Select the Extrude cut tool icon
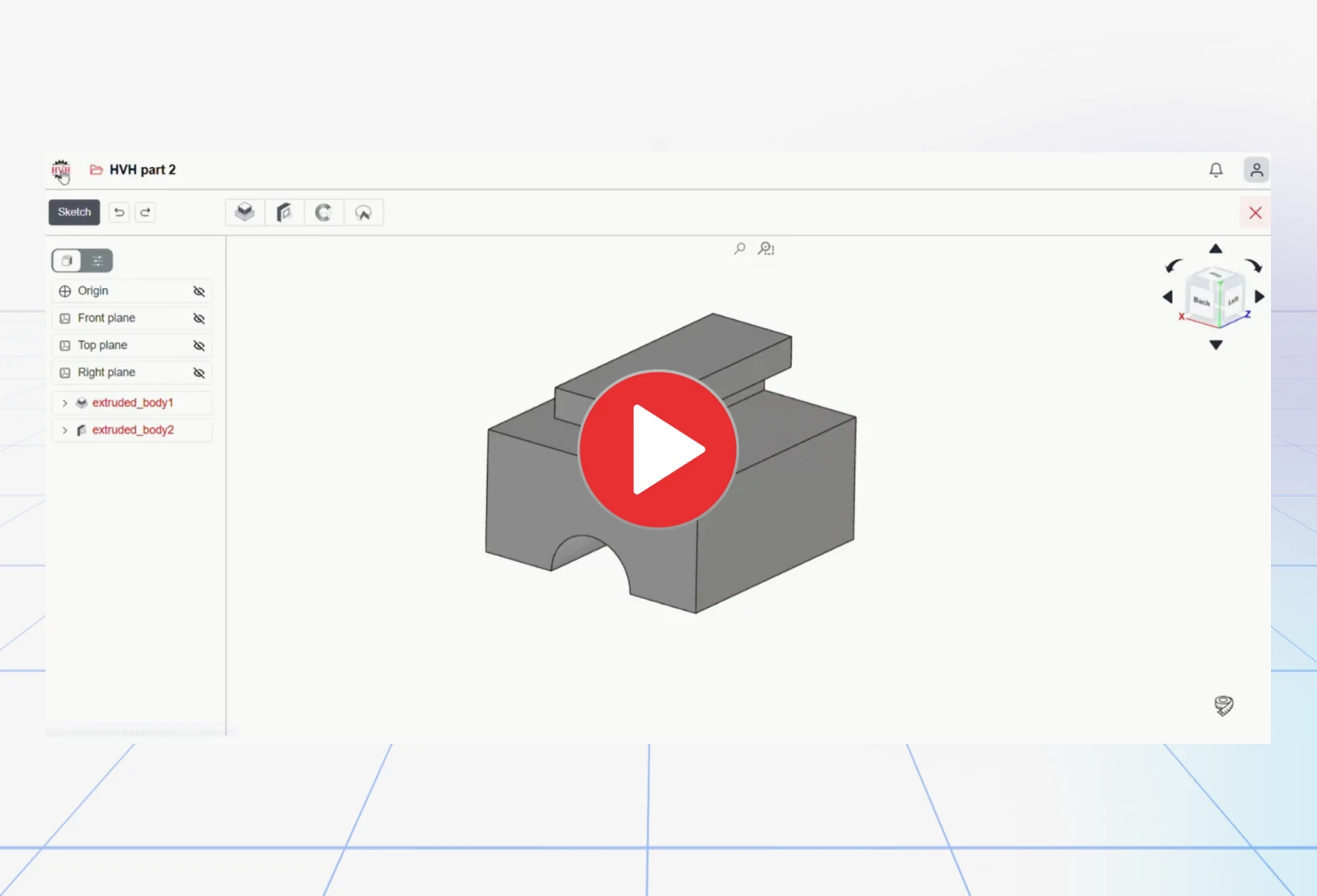The width and height of the screenshot is (1317, 896). (x=284, y=212)
